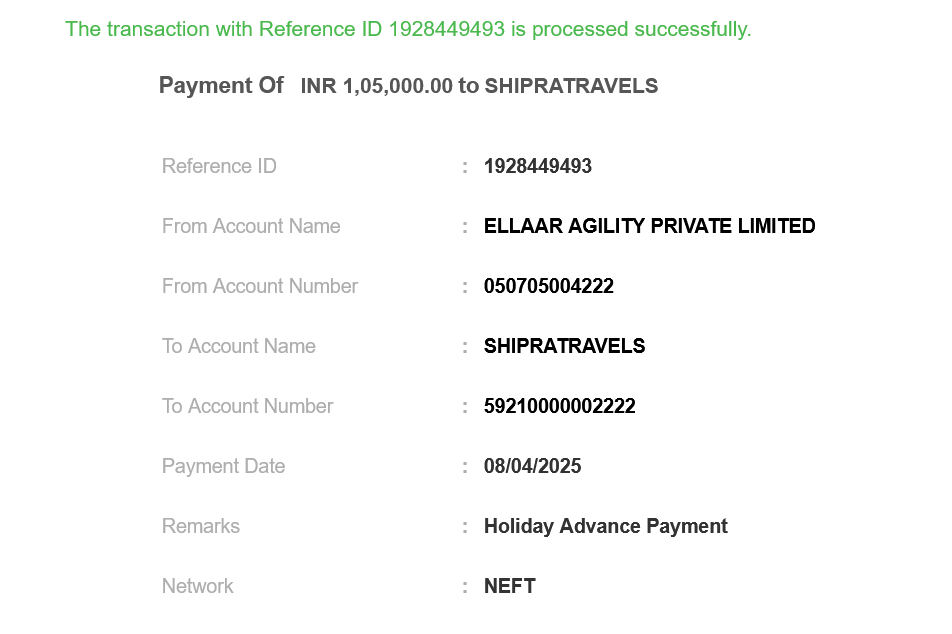Click the From Account Number label

pyautogui.click(x=259, y=286)
